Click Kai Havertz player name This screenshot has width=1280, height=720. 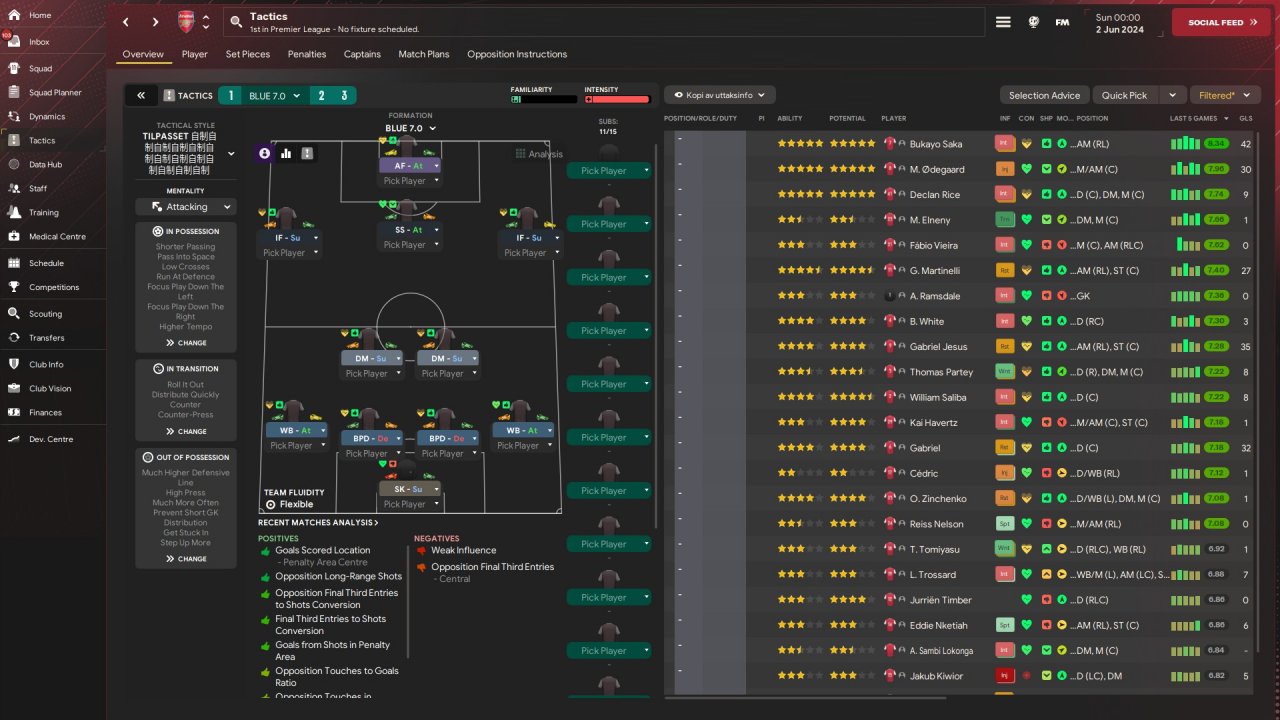point(934,422)
